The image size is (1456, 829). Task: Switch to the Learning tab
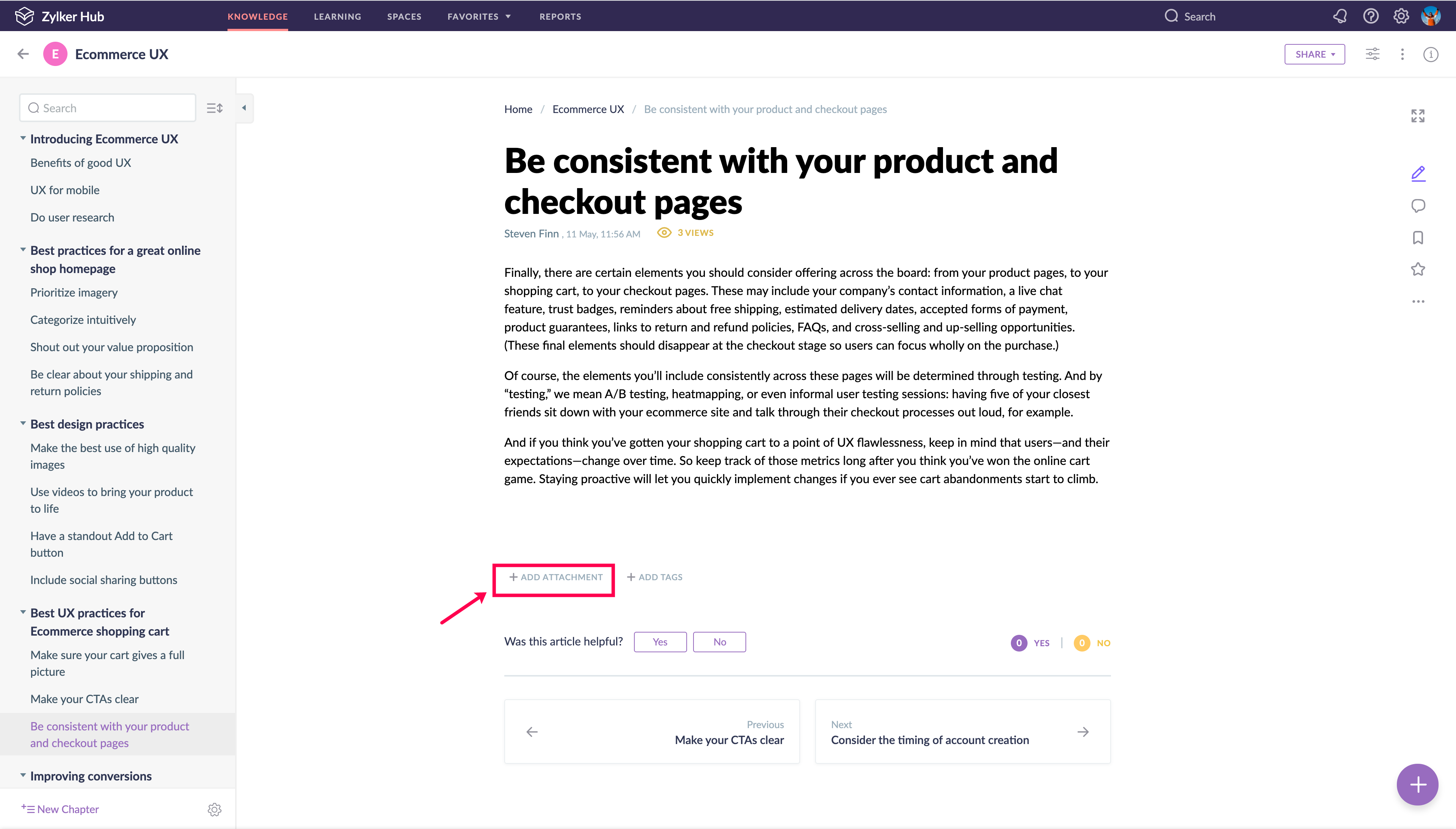[337, 17]
